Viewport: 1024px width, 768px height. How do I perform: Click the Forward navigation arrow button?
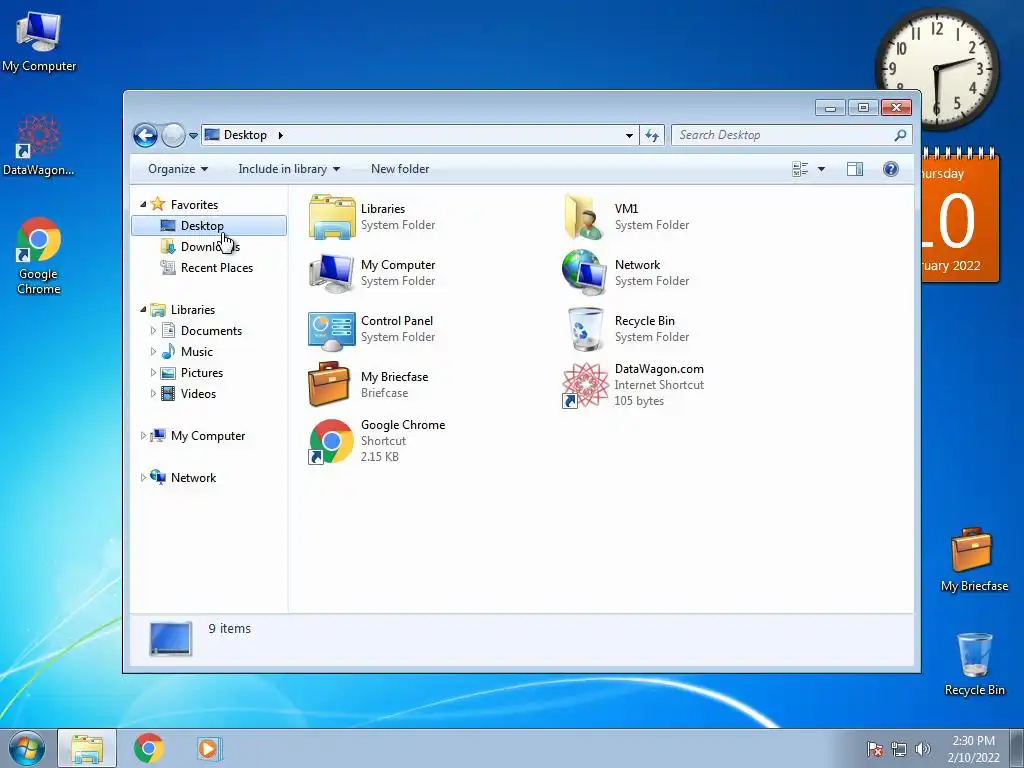click(x=173, y=135)
